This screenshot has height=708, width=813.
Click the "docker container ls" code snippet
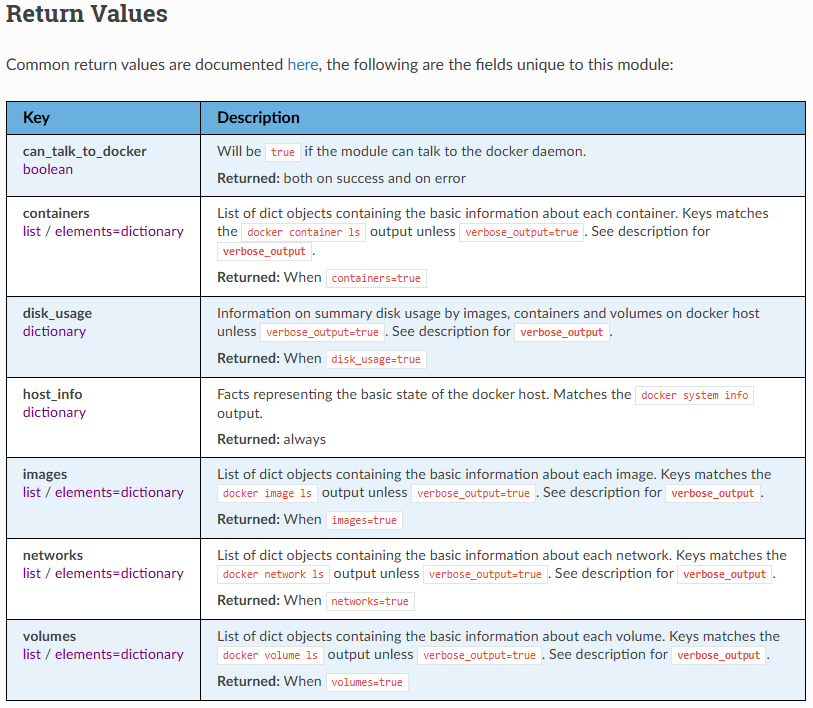coord(305,232)
